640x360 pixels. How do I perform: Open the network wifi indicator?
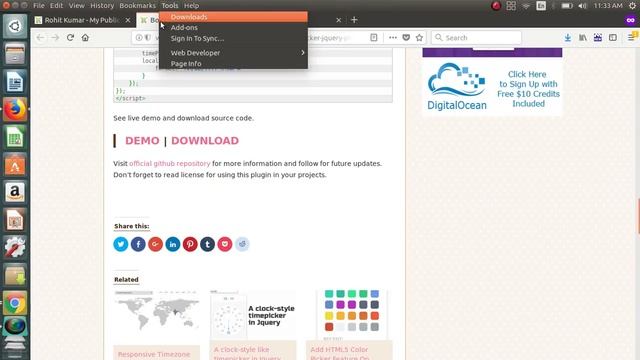click(526, 6)
